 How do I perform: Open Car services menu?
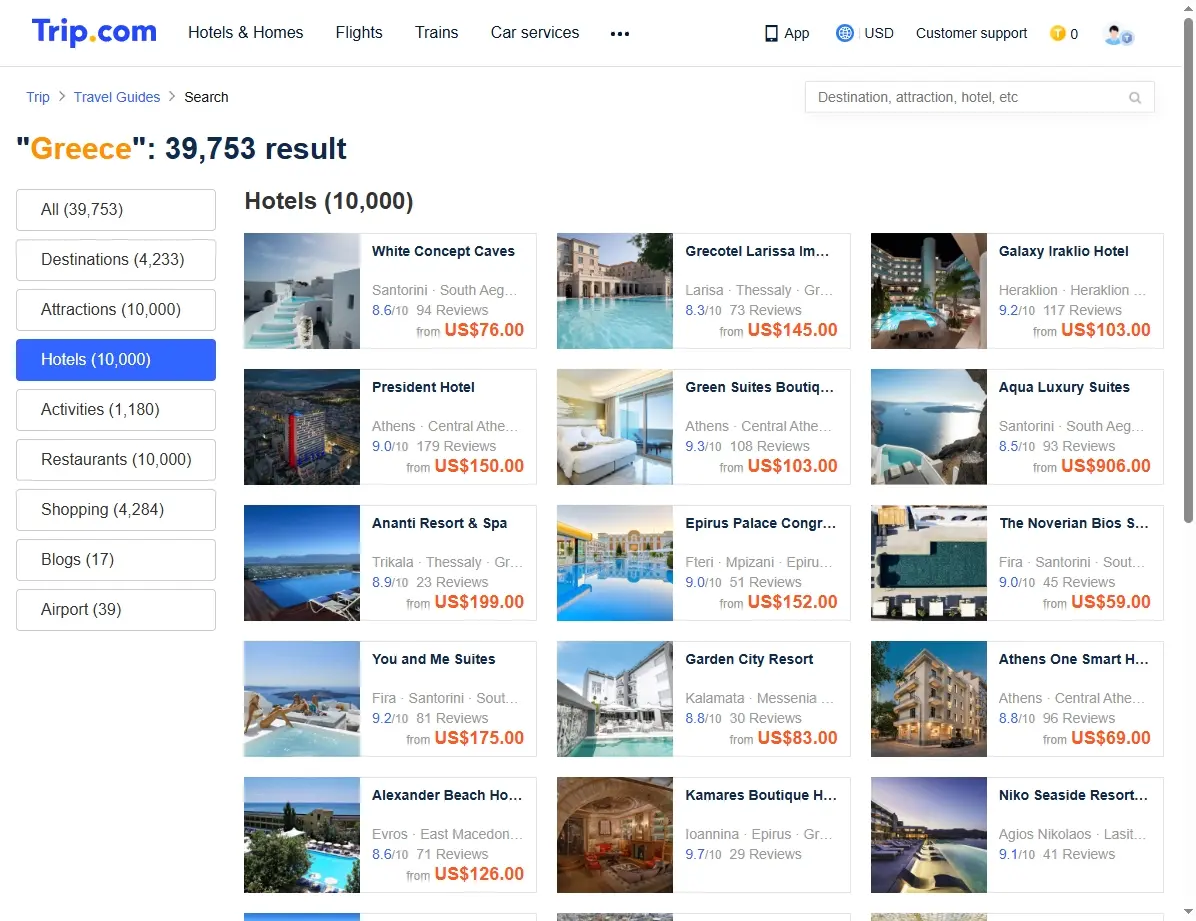pyautogui.click(x=535, y=33)
